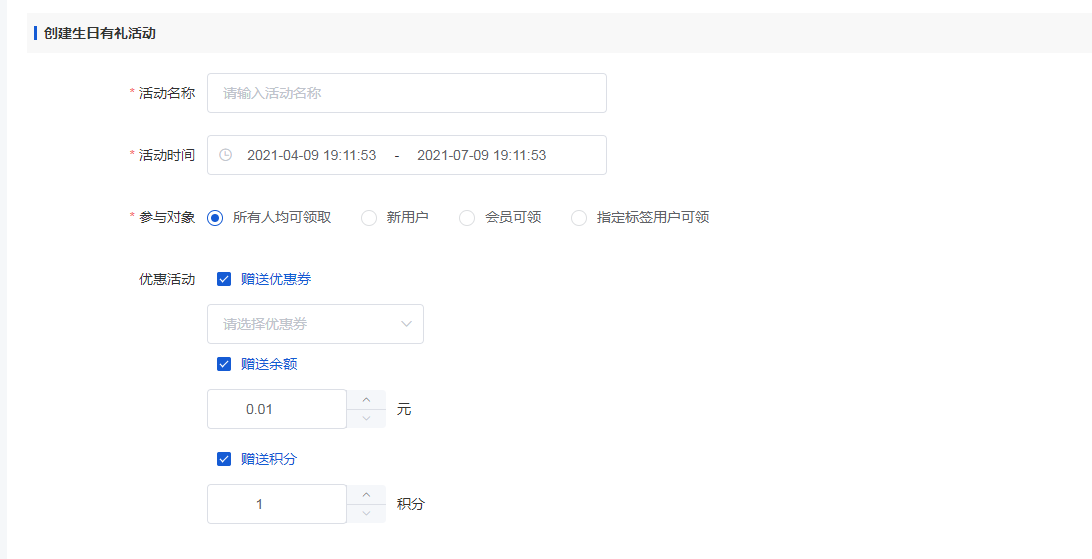This screenshot has width=1092, height=559.
Task: Select end date 2021-07-09 19:11:53
Action: (x=481, y=155)
